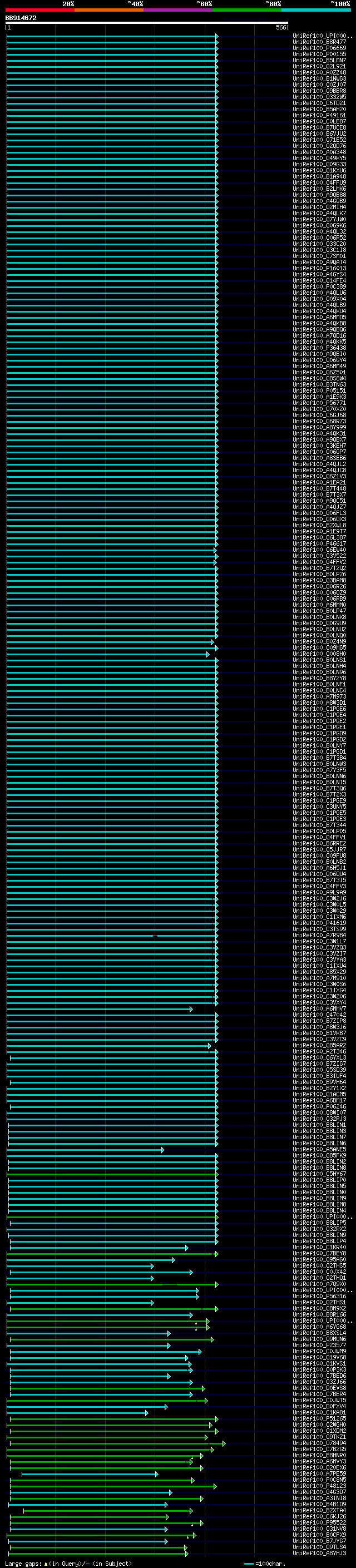The height and width of the screenshot is (1568, 356).
Task: Select hit label UniRef100_C5HY67
Action: pyautogui.click(x=319, y=1174)
